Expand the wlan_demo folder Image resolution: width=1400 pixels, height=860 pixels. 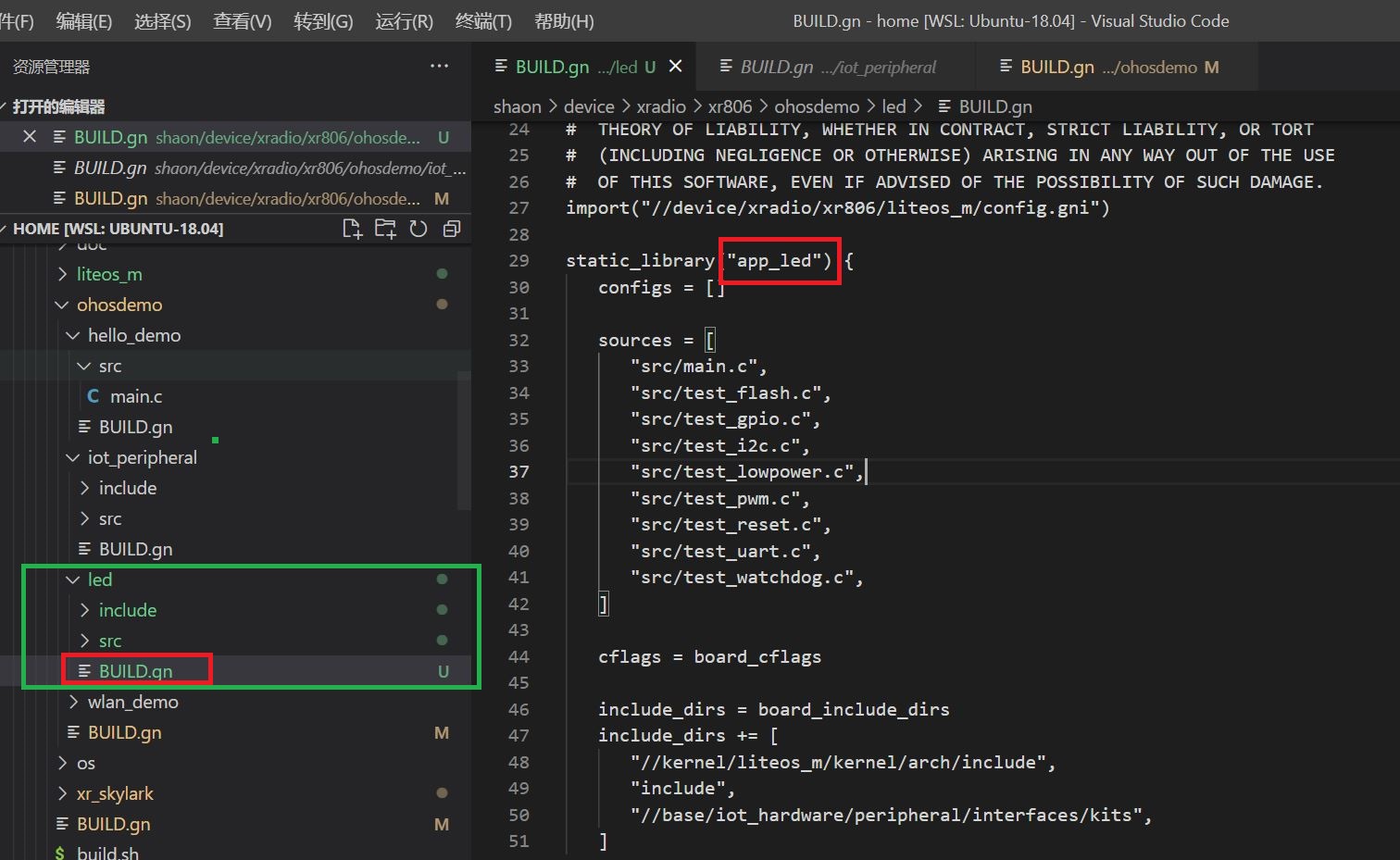[x=73, y=702]
